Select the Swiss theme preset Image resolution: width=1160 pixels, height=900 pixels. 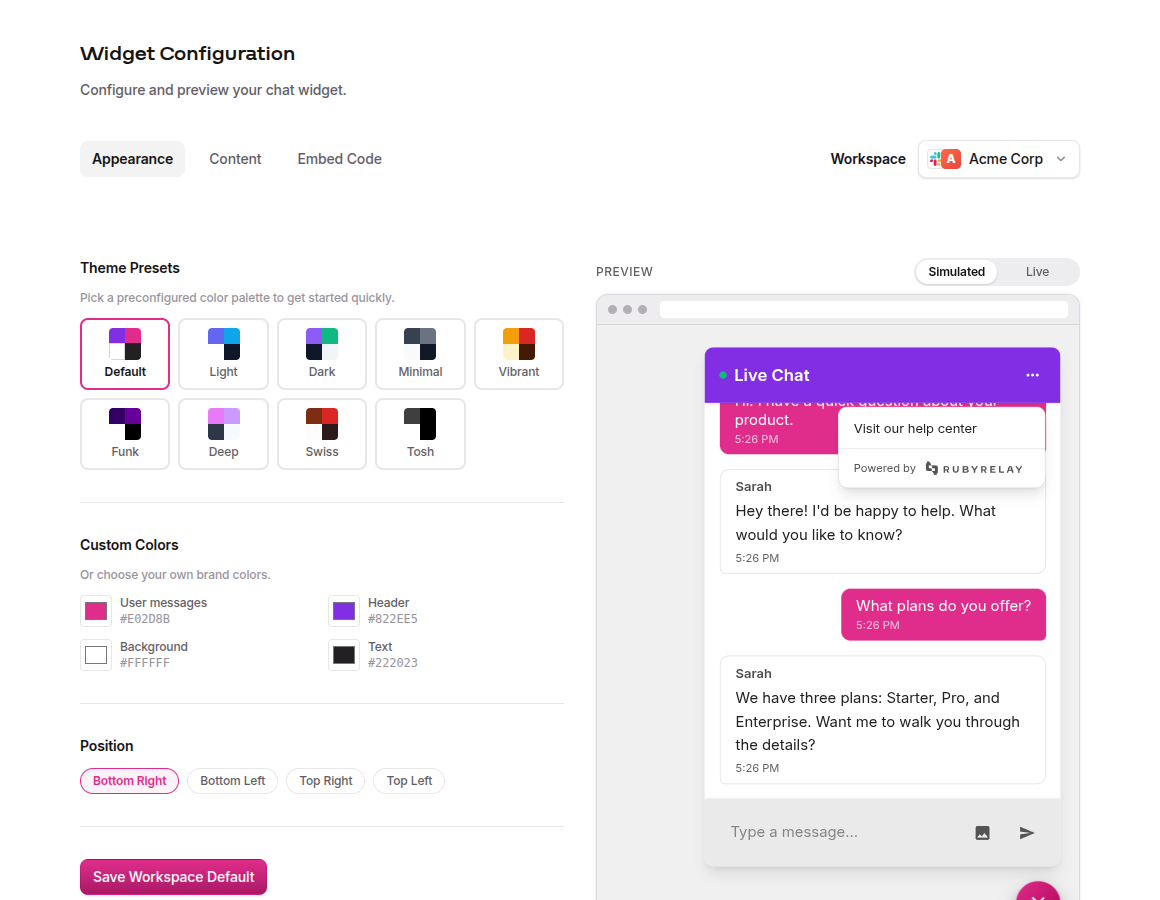click(x=322, y=433)
